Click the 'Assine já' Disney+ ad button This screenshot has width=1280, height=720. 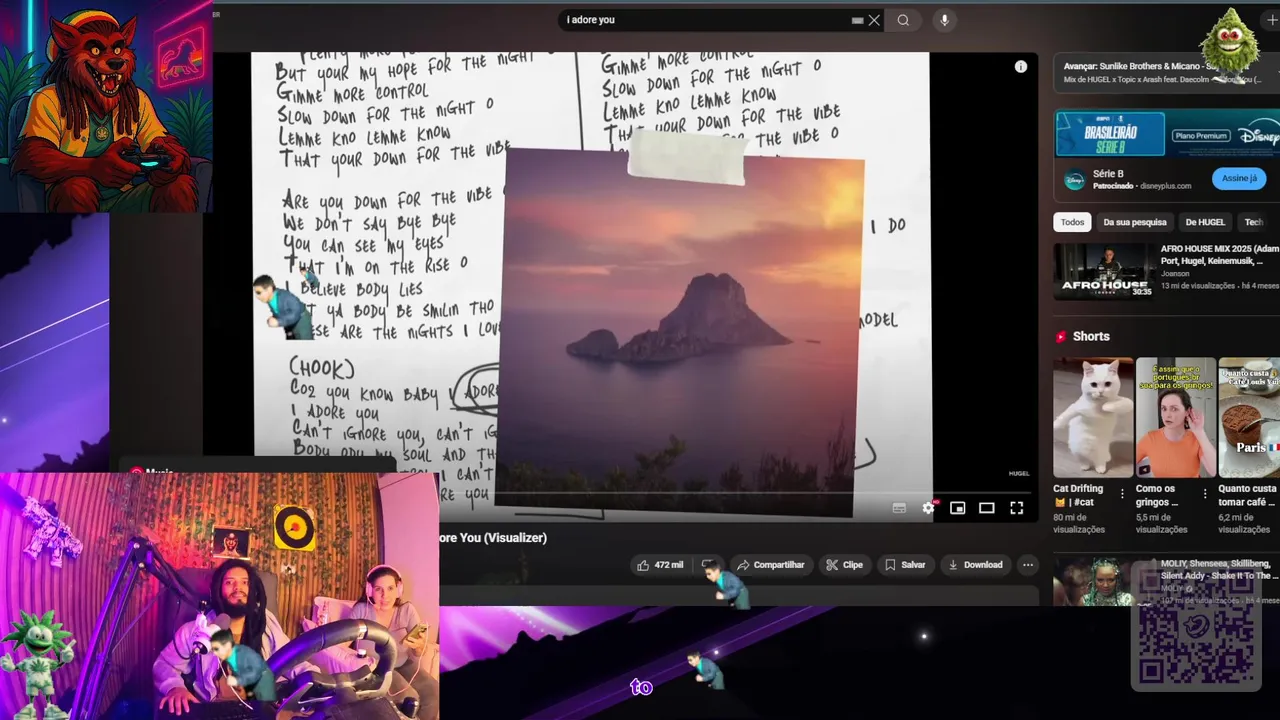[x=1239, y=179]
